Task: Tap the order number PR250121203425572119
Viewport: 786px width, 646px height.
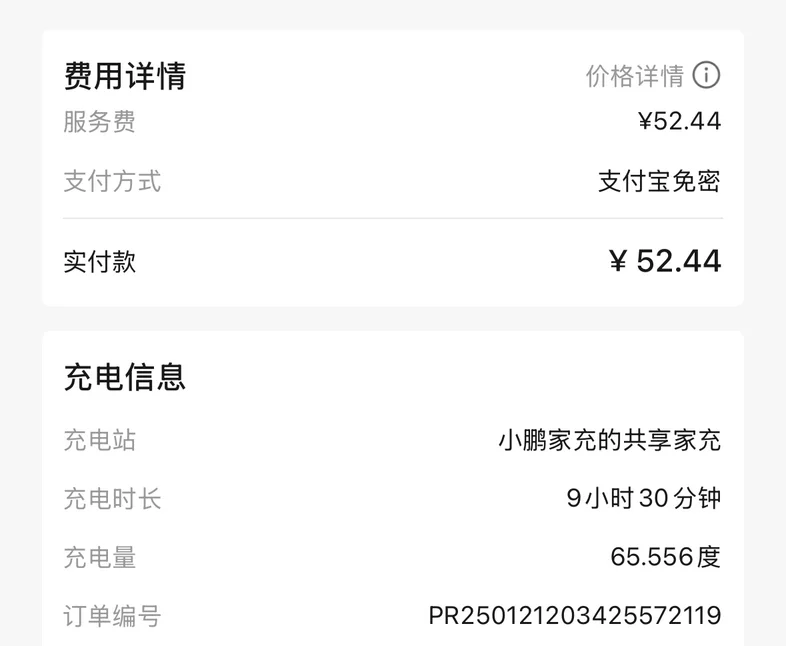Action: 575,615
